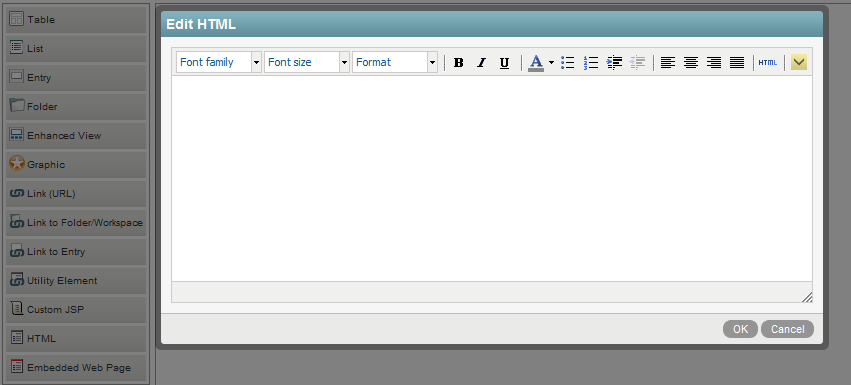Click the Link to Folder/Workspace chain icon
Screen dimensions: 851x385
tap(17, 222)
